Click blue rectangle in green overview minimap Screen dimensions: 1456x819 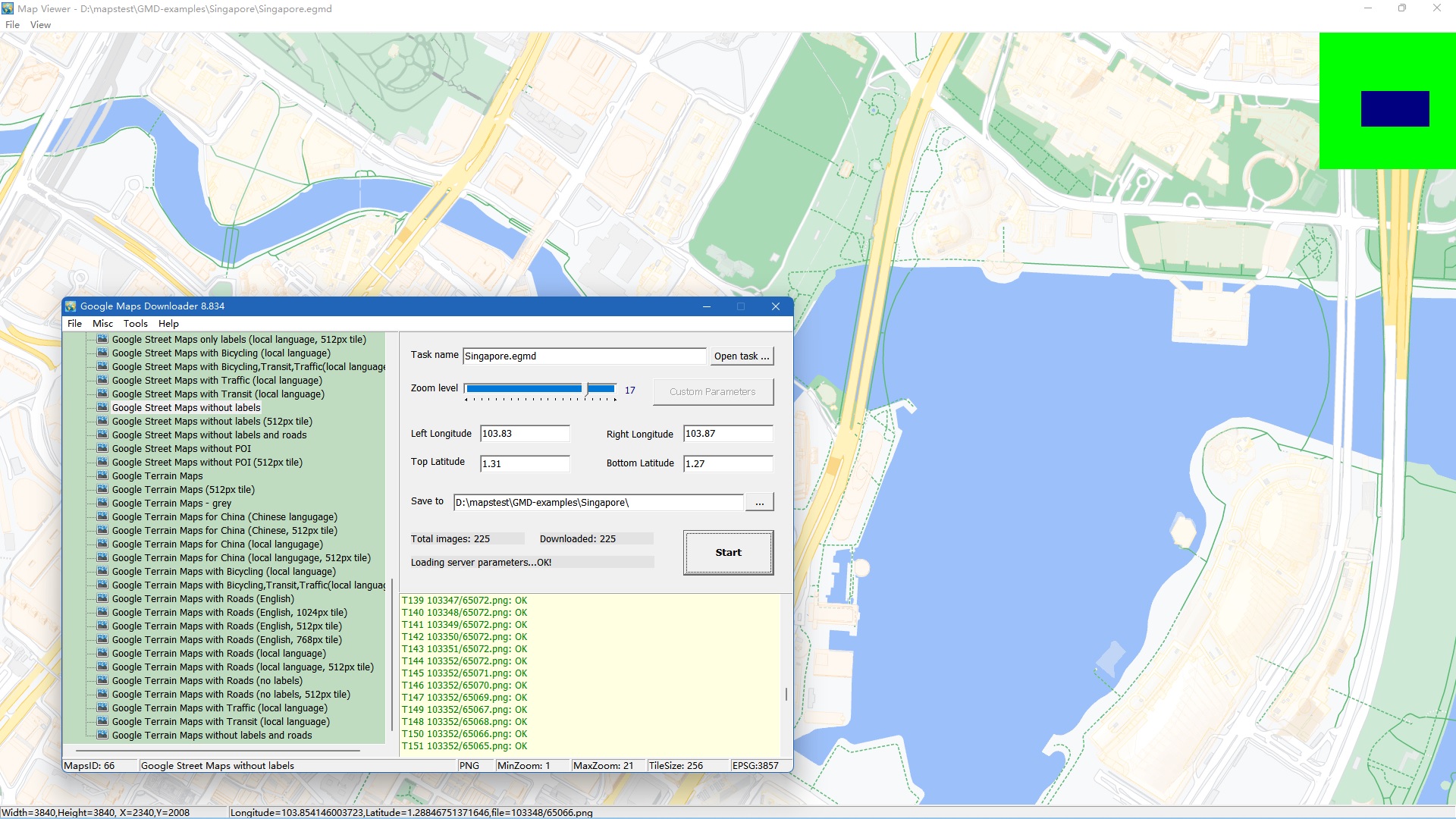pos(1395,109)
